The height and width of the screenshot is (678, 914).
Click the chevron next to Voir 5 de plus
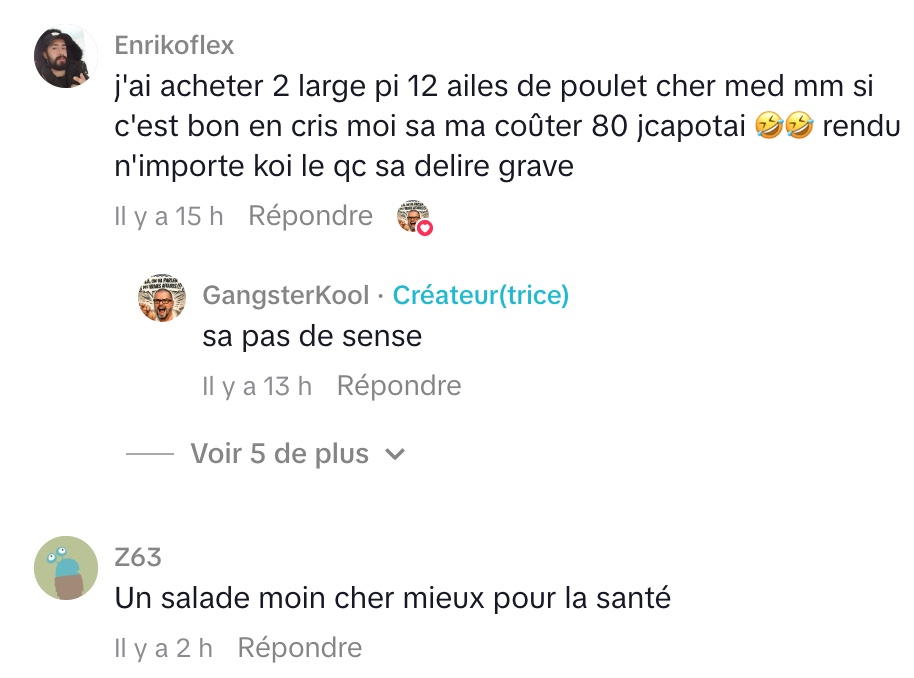(395, 454)
